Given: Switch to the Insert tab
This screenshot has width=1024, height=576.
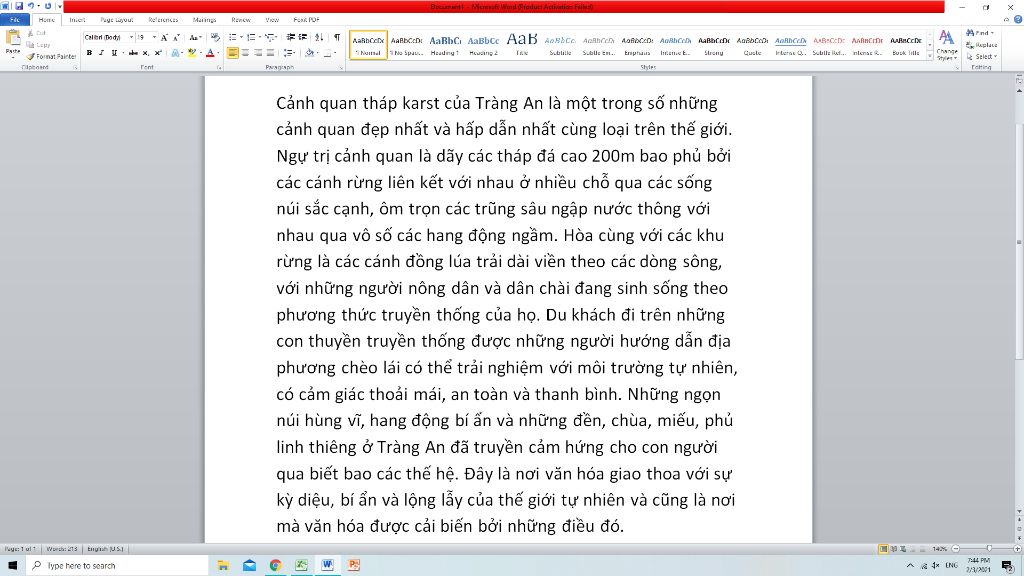Looking at the screenshot, I should click(x=77, y=20).
